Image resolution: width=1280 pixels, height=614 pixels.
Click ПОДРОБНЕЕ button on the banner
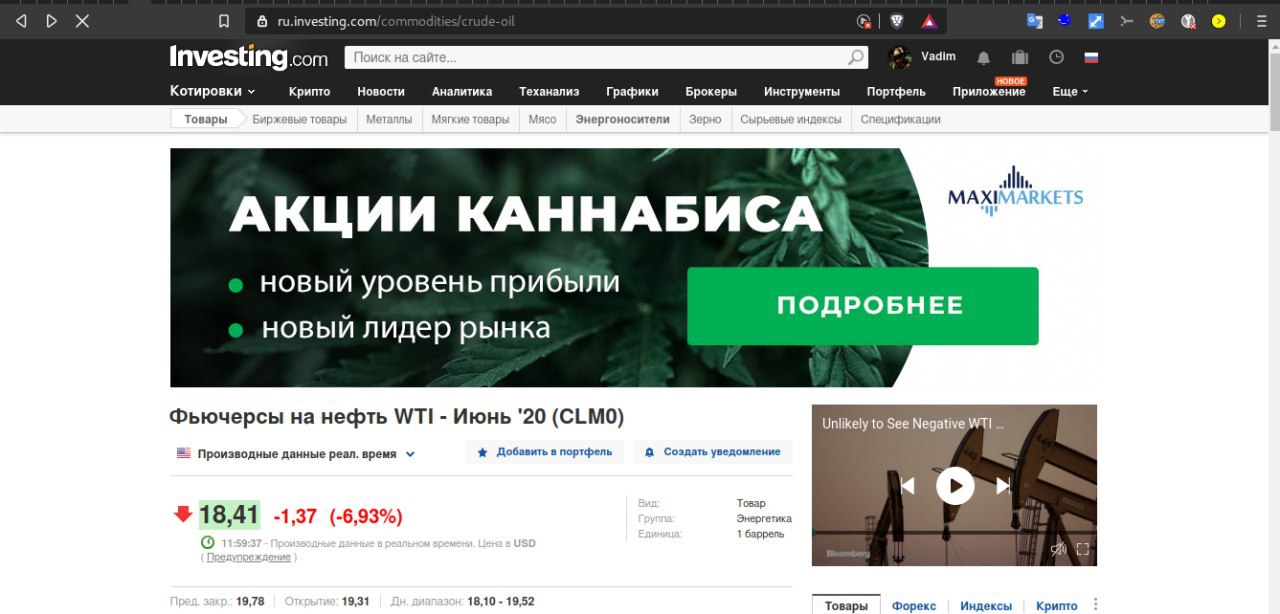pos(863,306)
